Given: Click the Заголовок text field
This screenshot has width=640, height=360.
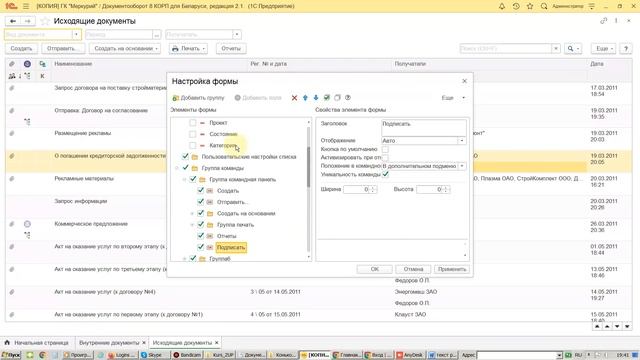Looking at the screenshot, I should coord(424,127).
